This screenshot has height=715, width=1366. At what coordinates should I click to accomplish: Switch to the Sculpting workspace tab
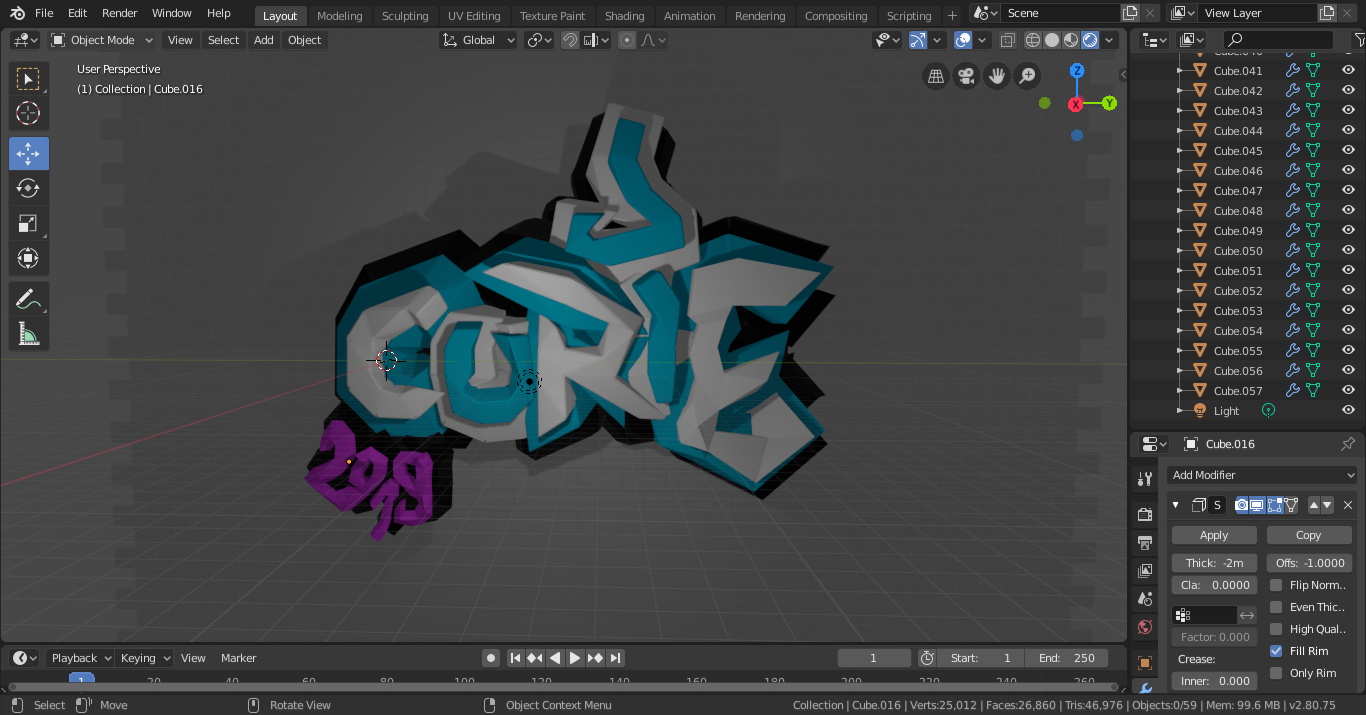tap(405, 16)
